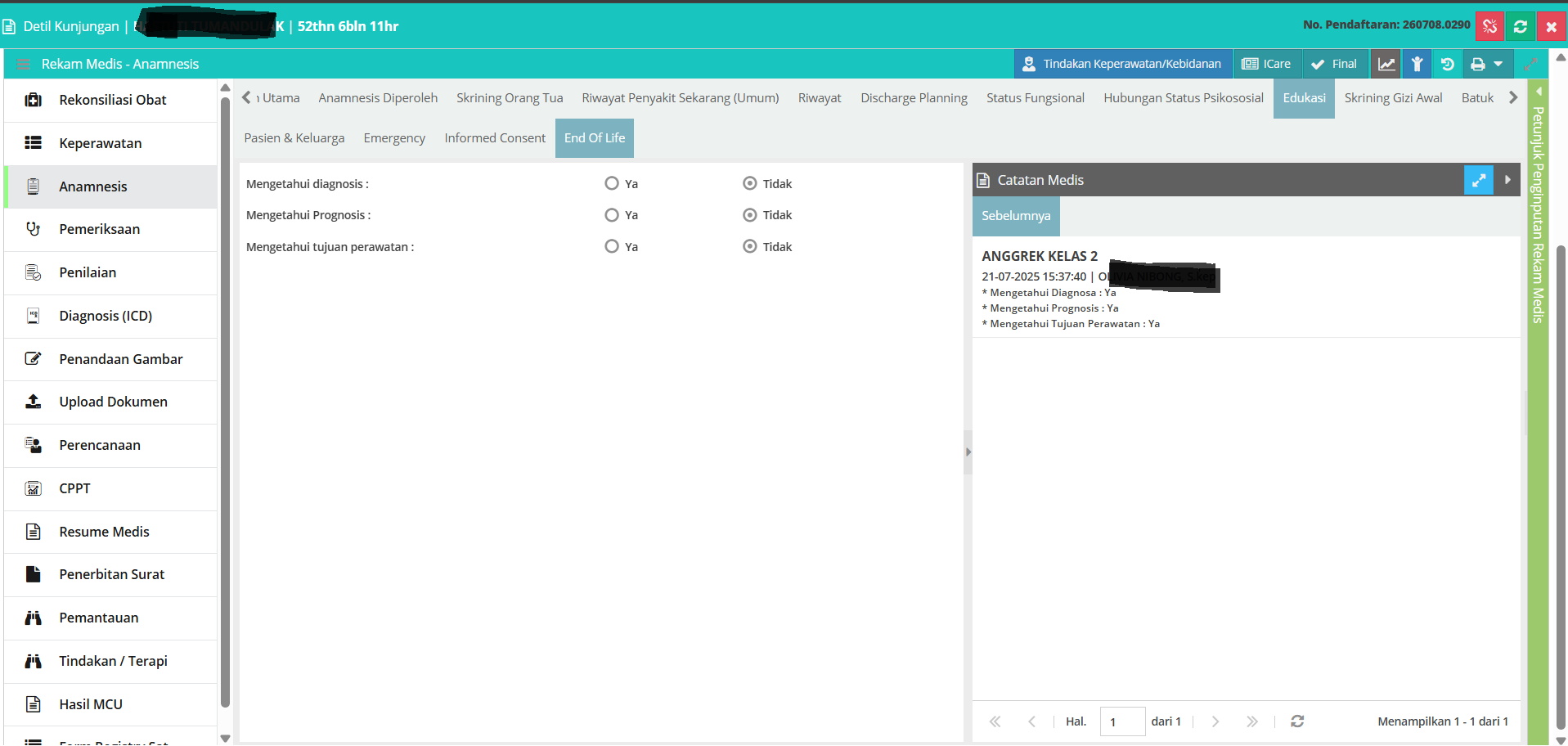1568x746 pixels.
Task: Open the Informed Consent sub-tab
Action: (x=495, y=138)
